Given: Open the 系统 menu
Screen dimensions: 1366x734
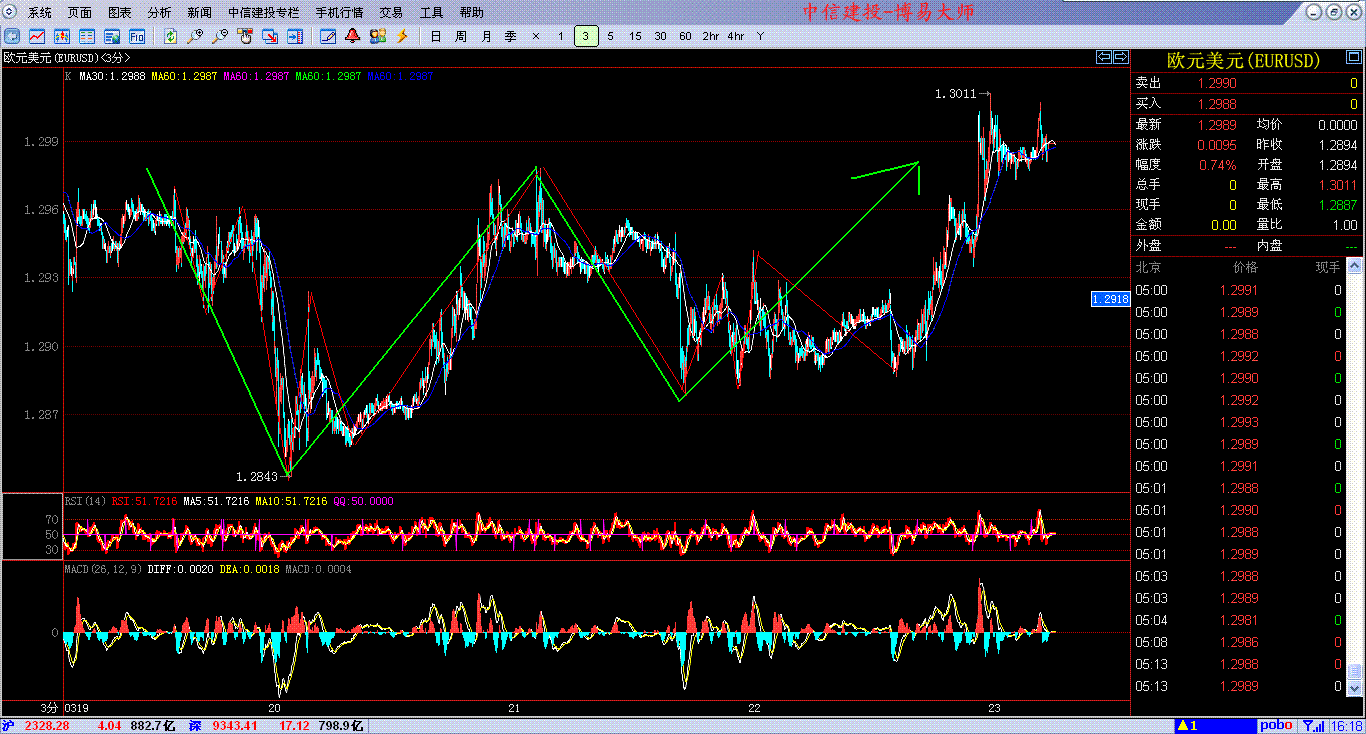Looking at the screenshot, I should click(x=39, y=13).
